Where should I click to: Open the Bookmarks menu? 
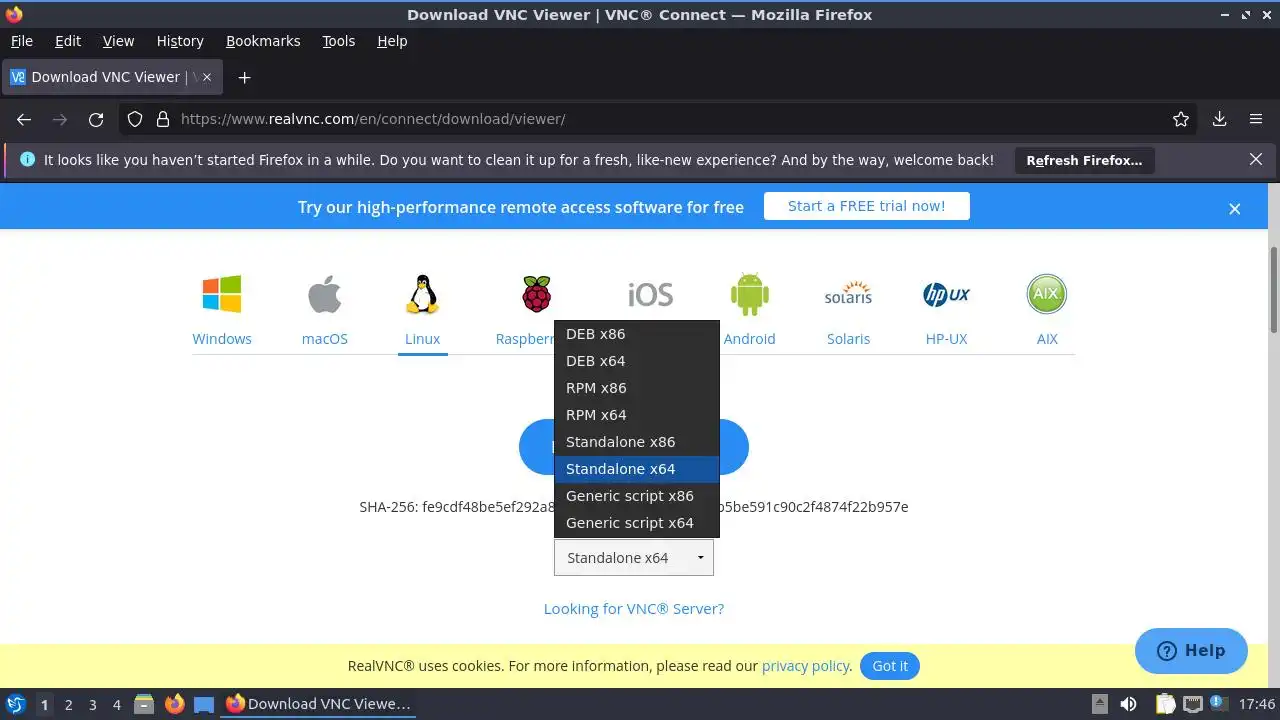263,41
